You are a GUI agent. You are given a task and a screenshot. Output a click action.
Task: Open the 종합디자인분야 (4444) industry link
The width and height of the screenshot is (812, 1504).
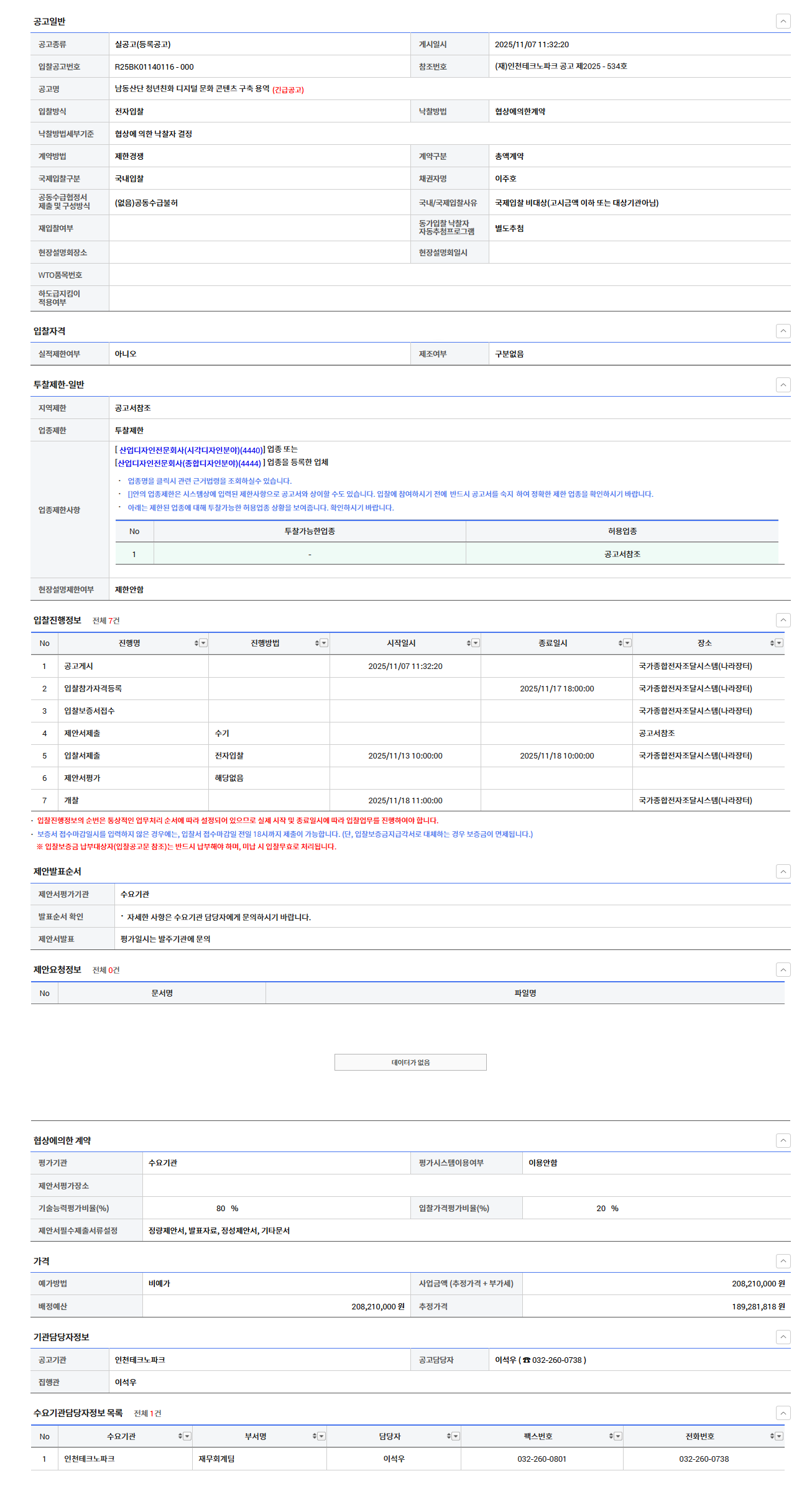[x=189, y=463]
